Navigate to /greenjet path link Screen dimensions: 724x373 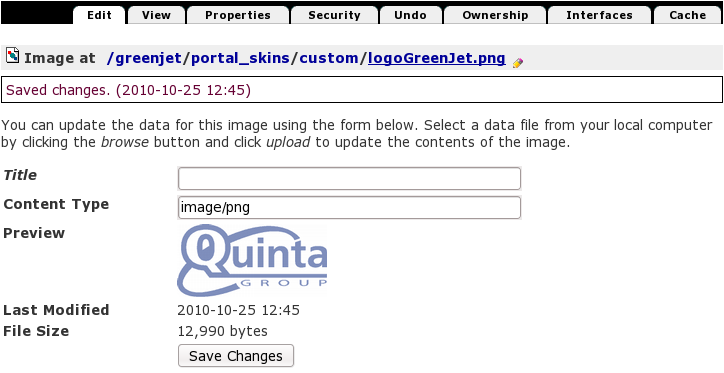coord(144,59)
